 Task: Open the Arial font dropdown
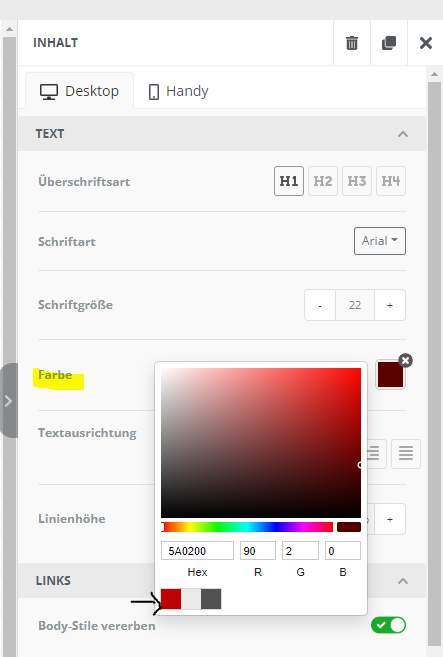pos(380,241)
